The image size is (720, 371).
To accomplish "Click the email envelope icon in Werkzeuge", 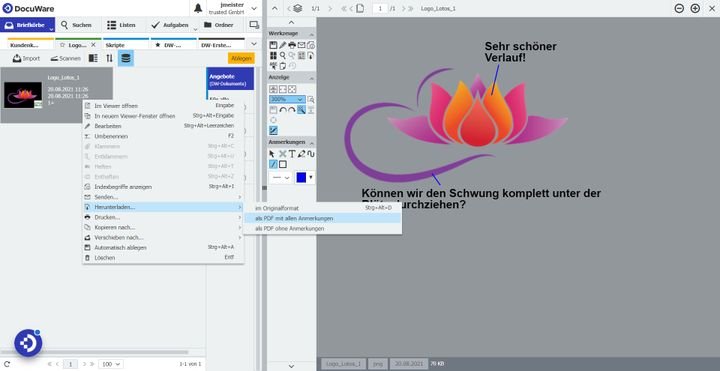I will pyautogui.click(x=301, y=45).
